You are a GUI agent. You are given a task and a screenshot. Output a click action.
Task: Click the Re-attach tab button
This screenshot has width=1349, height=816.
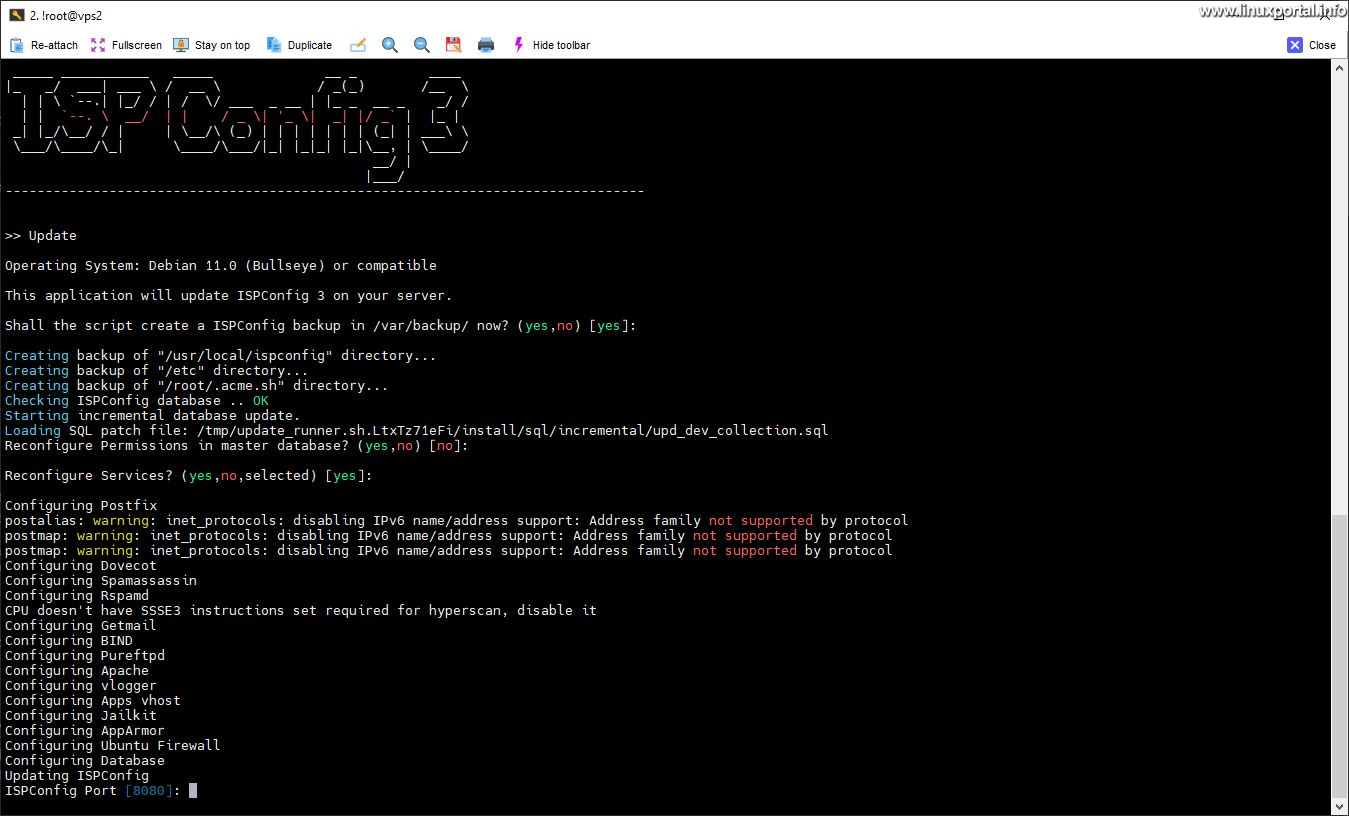point(43,45)
